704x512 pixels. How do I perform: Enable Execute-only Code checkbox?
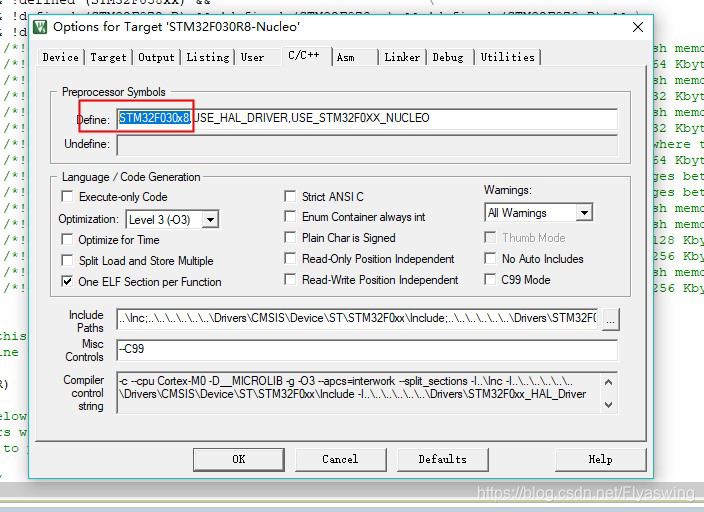tap(67, 197)
